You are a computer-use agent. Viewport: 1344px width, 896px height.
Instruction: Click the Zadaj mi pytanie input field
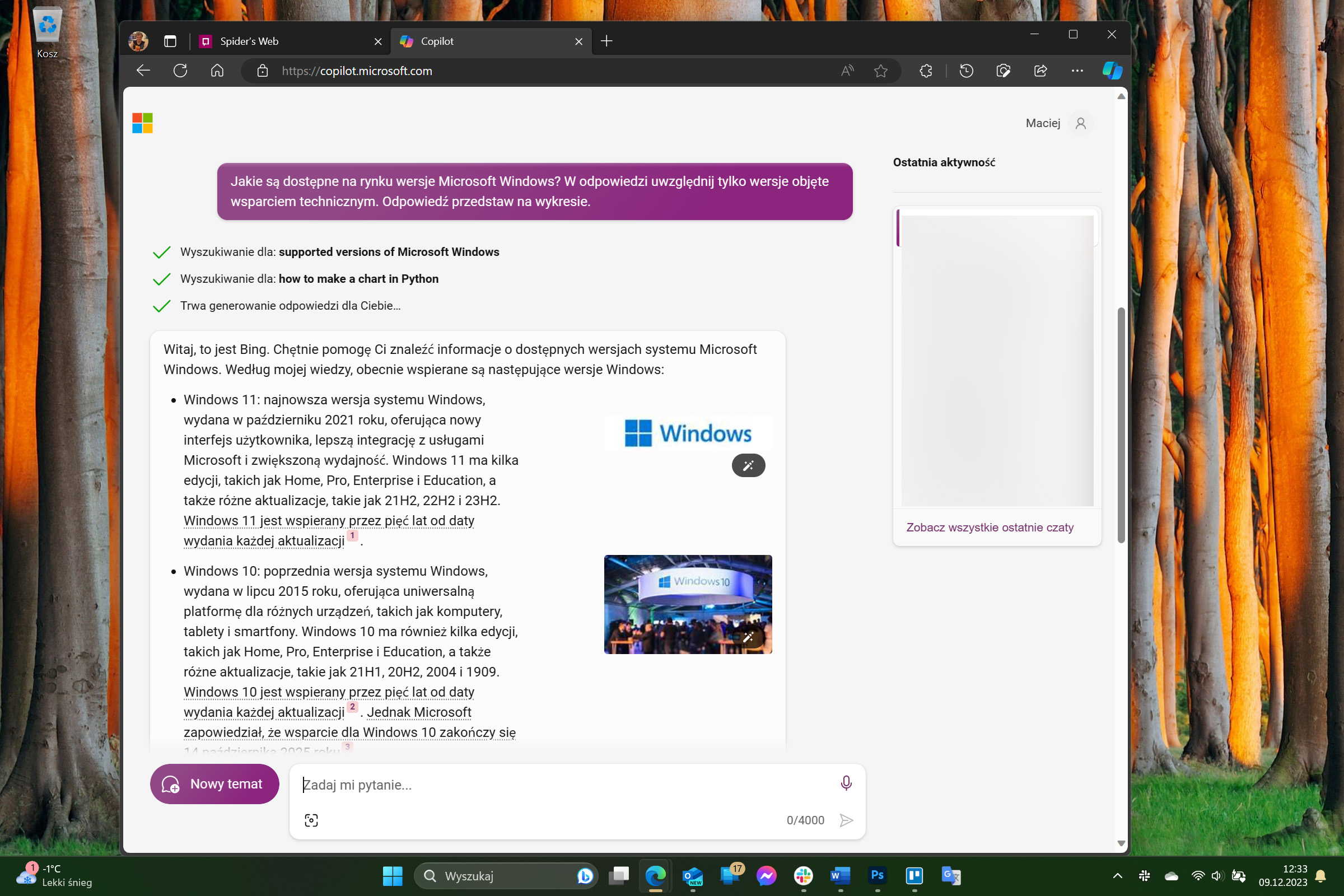pyautogui.click(x=566, y=785)
